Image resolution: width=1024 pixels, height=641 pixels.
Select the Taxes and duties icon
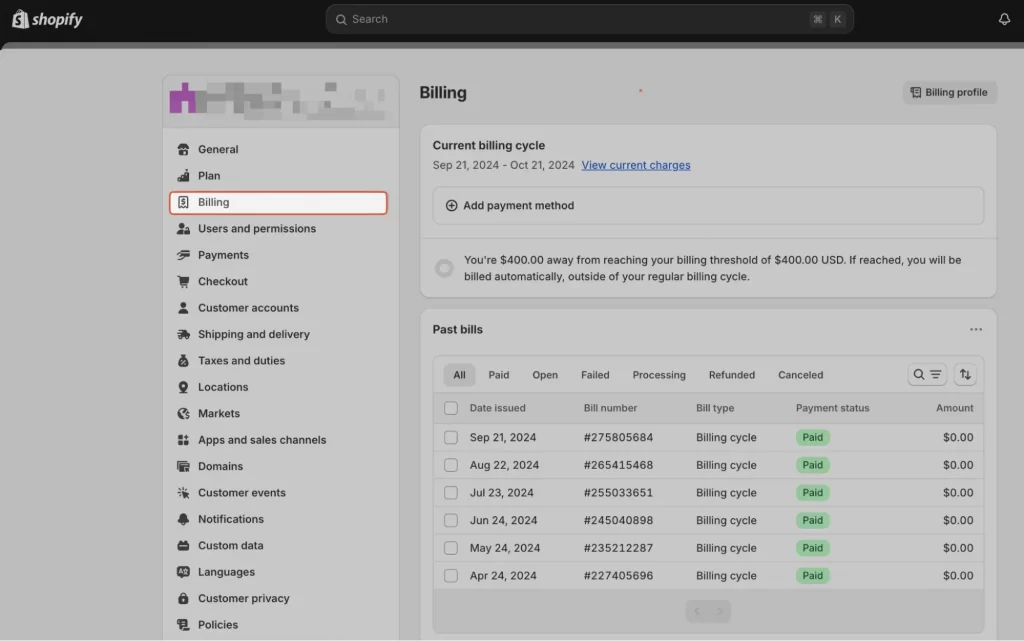point(184,360)
